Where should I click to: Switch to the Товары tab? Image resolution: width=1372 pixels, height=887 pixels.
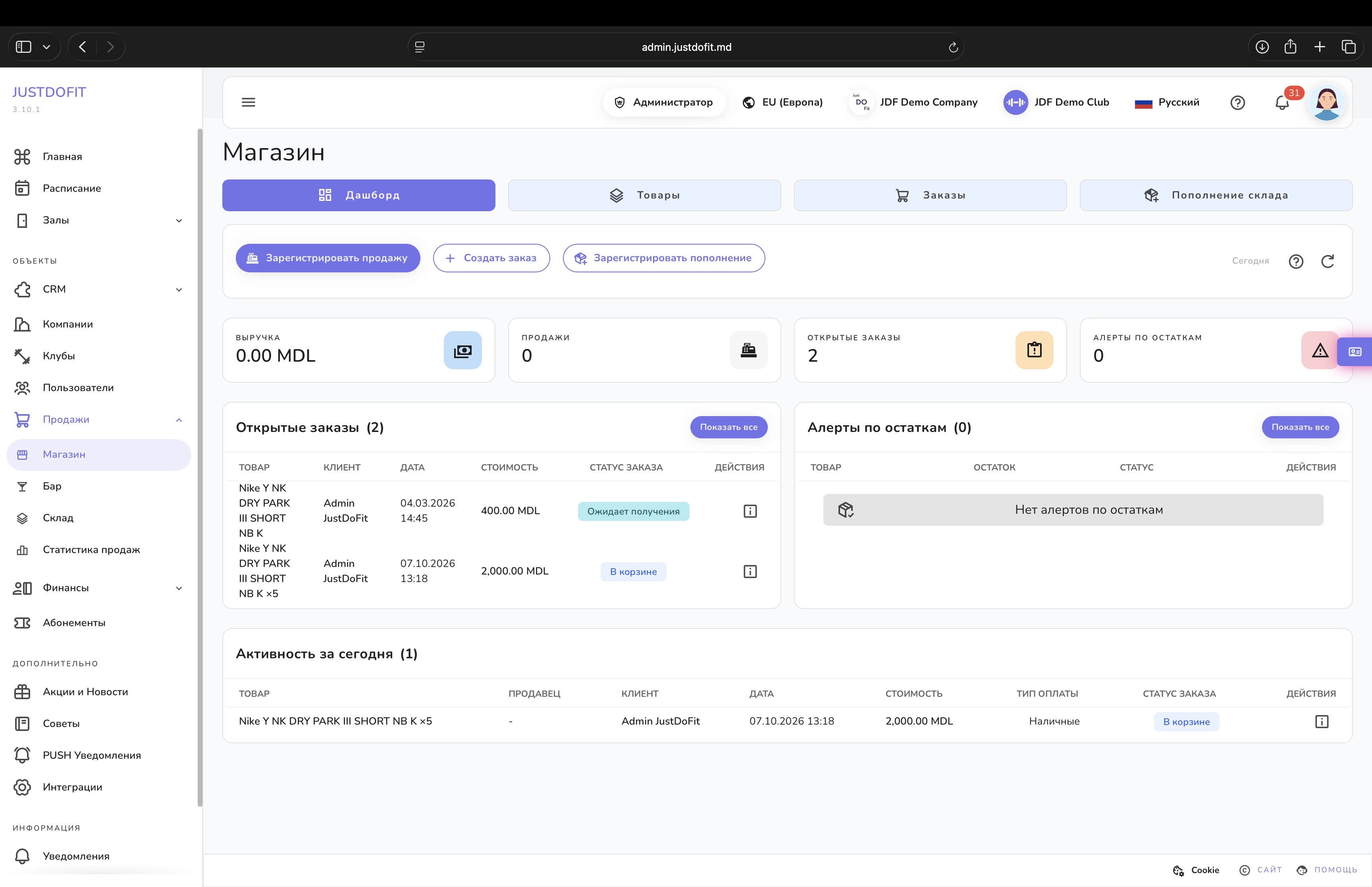[644, 195]
